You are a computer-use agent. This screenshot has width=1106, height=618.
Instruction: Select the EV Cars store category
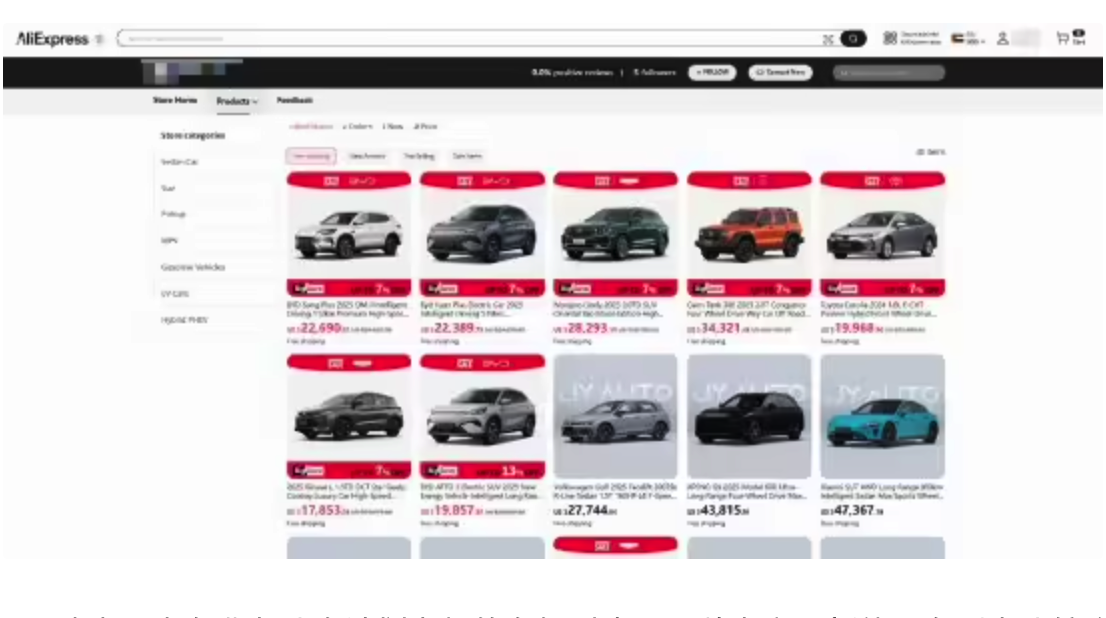coord(174,293)
